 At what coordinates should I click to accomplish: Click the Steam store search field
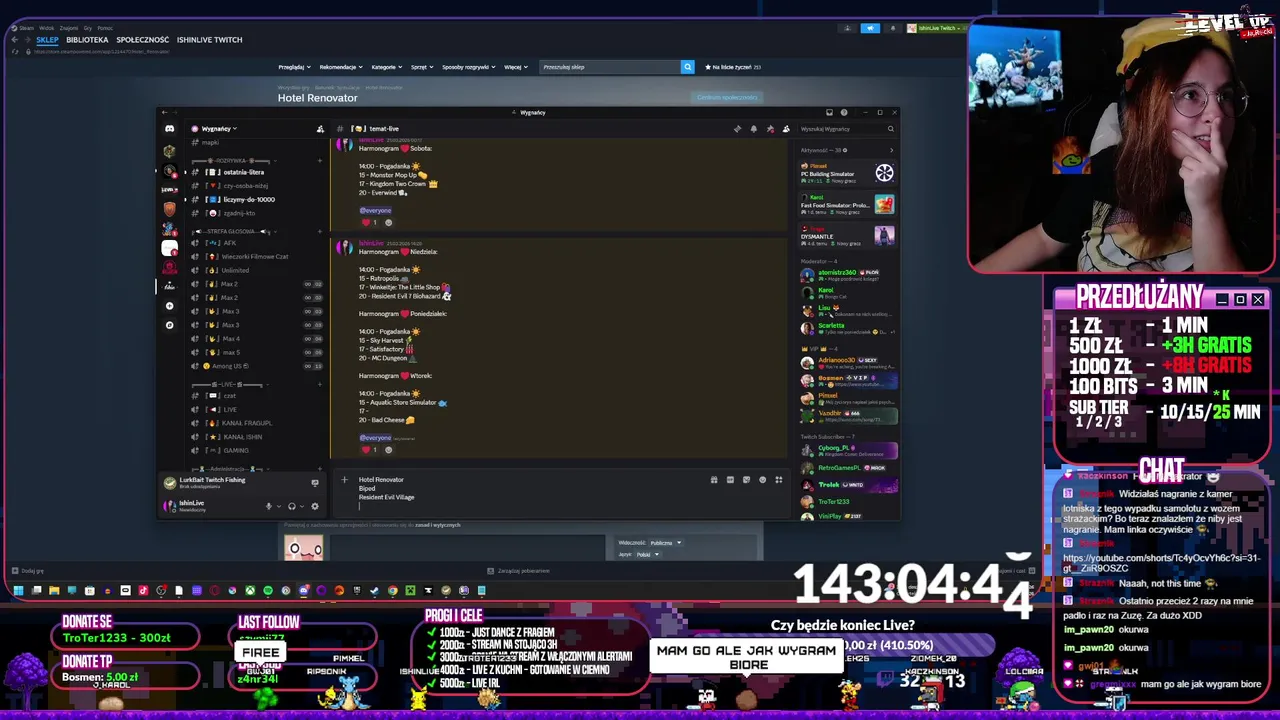pyautogui.click(x=609, y=67)
